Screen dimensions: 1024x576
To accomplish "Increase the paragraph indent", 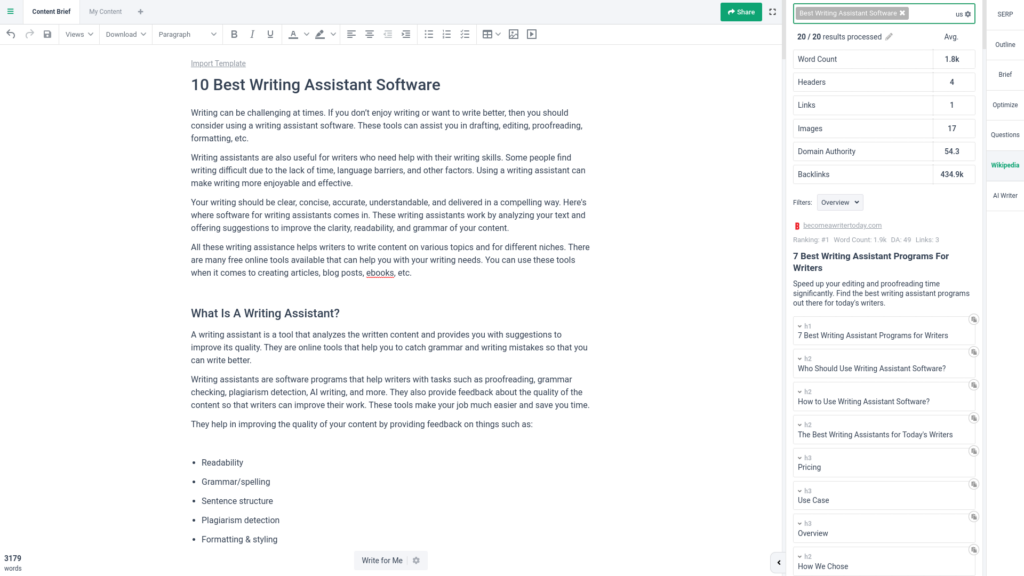I will pyautogui.click(x=406, y=34).
